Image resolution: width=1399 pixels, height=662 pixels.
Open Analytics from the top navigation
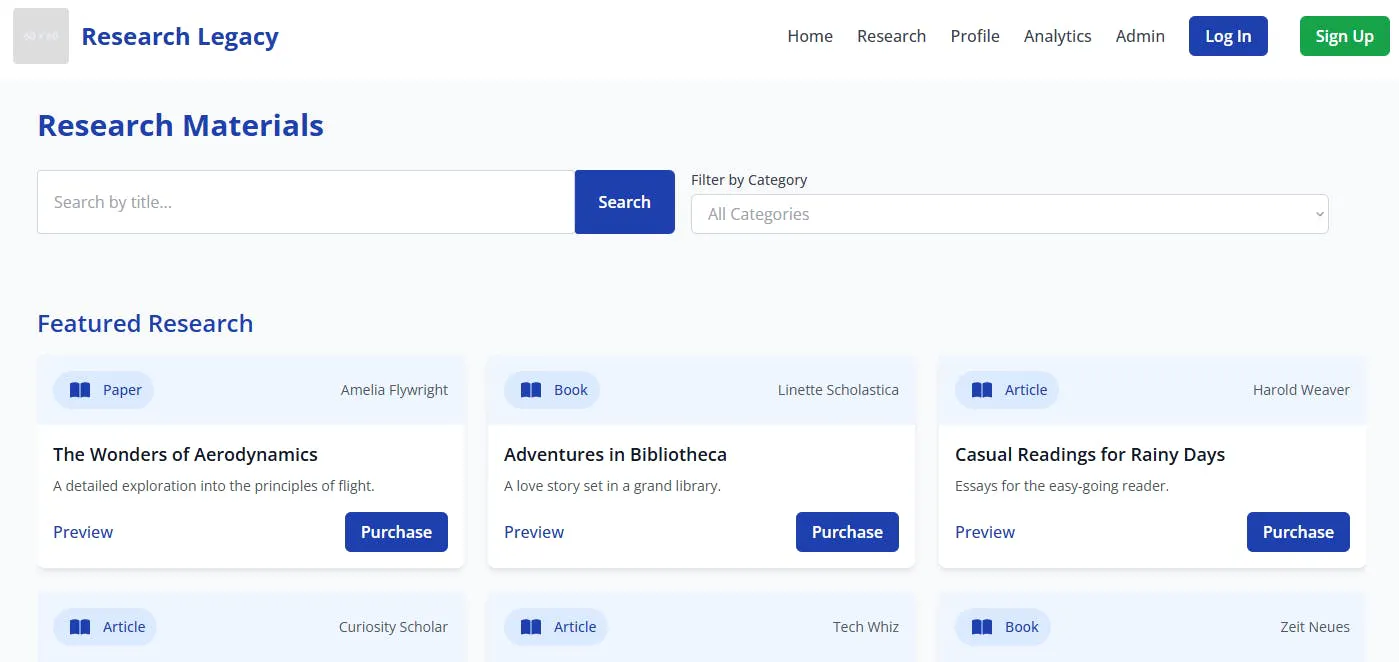(1057, 36)
